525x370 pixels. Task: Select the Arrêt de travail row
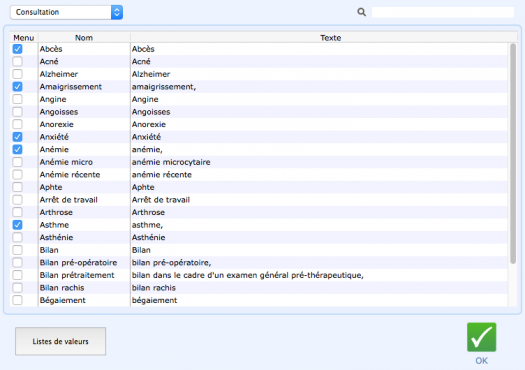click(x=258, y=200)
